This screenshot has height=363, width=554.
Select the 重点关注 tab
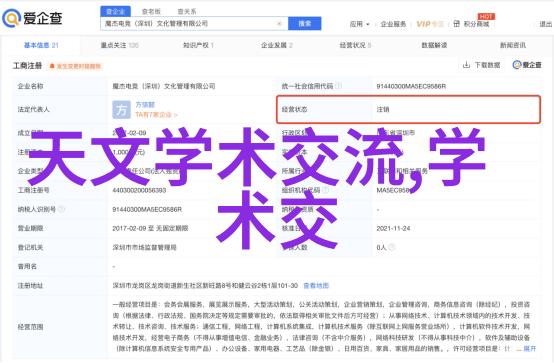[119, 45]
